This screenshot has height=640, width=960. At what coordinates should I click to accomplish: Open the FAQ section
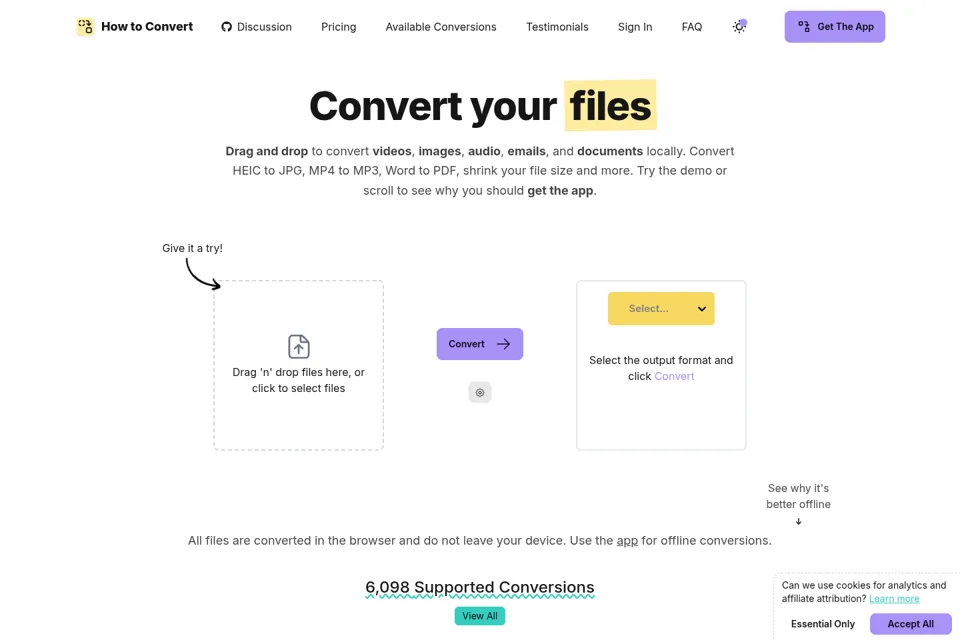(692, 27)
